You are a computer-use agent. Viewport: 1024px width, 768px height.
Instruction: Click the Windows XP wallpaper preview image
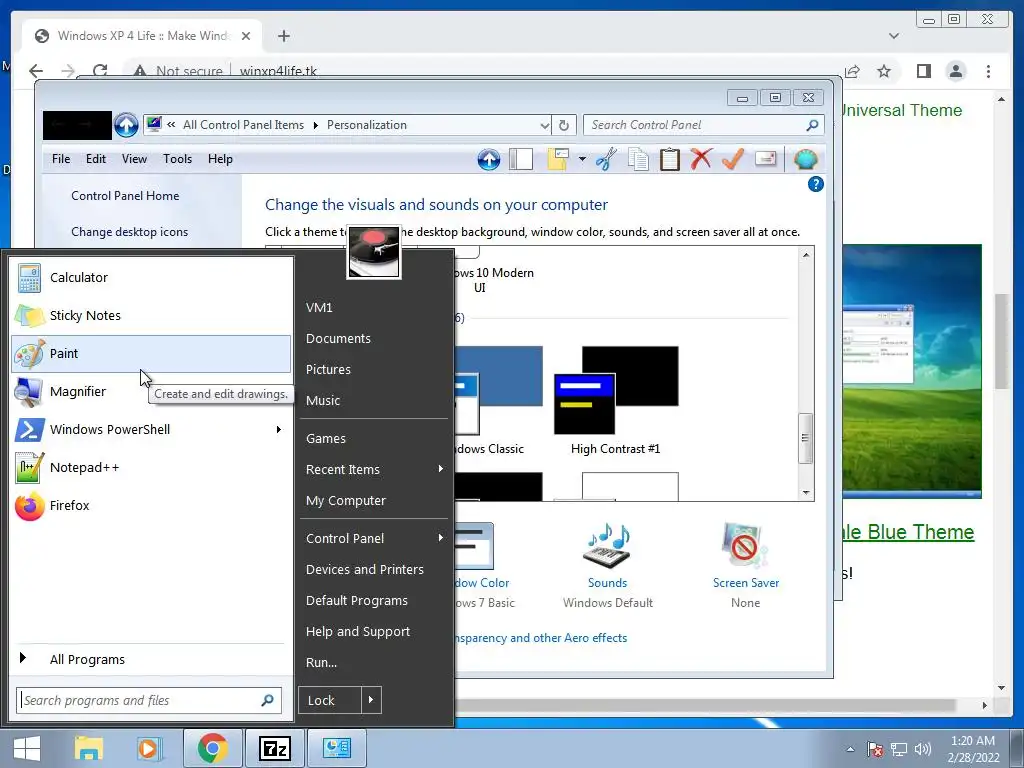tap(912, 371)
